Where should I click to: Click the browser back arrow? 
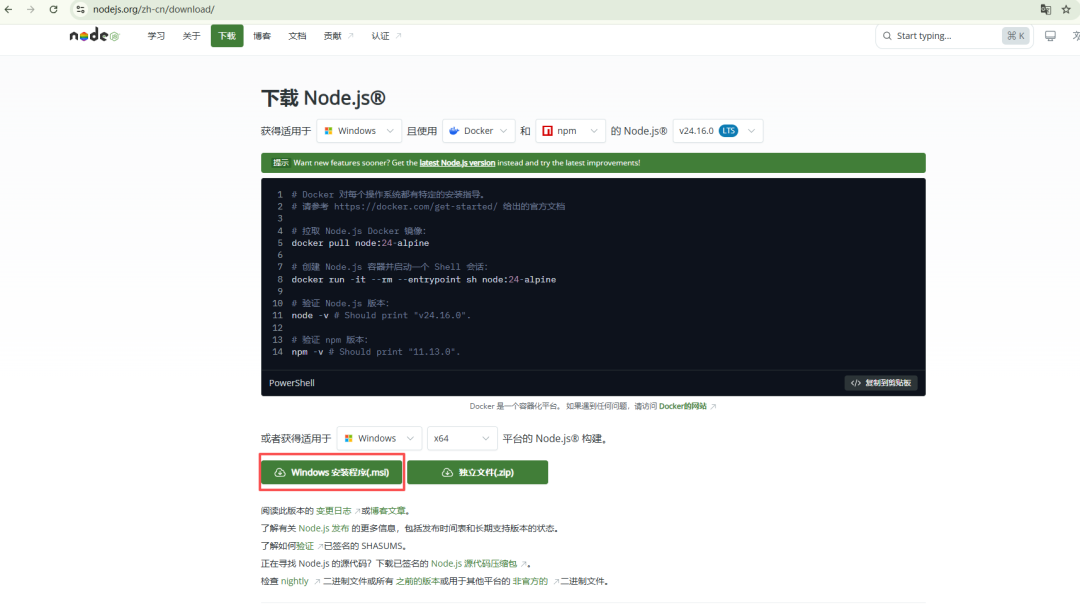(x=8, y=10)
